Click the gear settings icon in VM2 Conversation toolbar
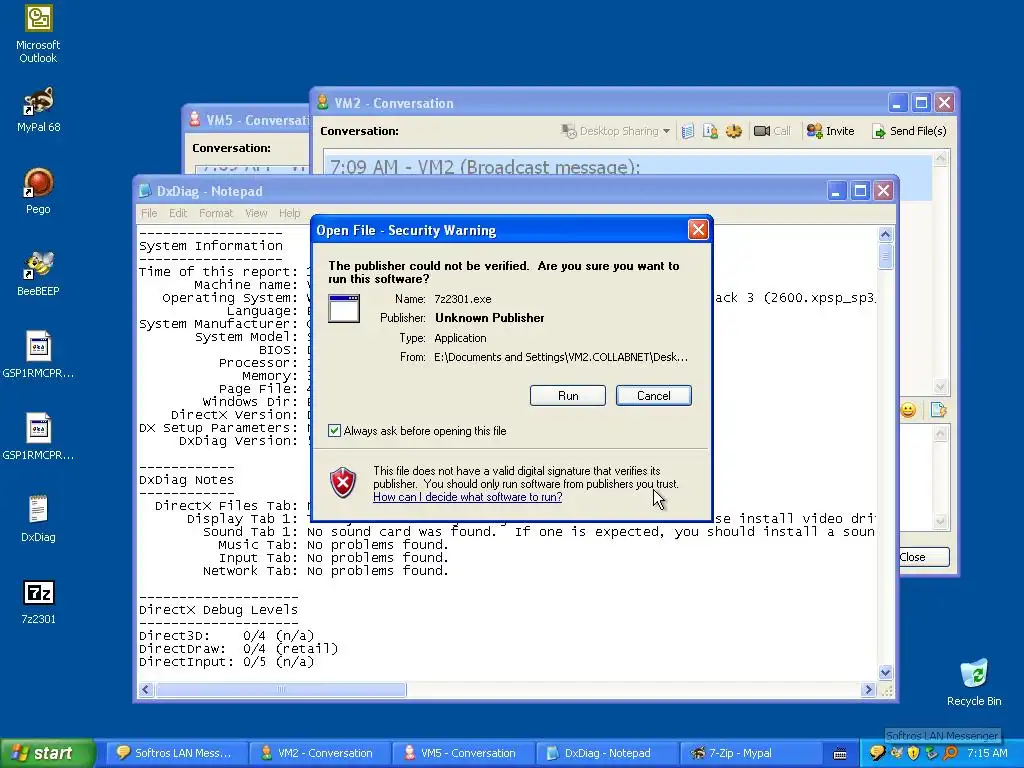 point(733,131)
